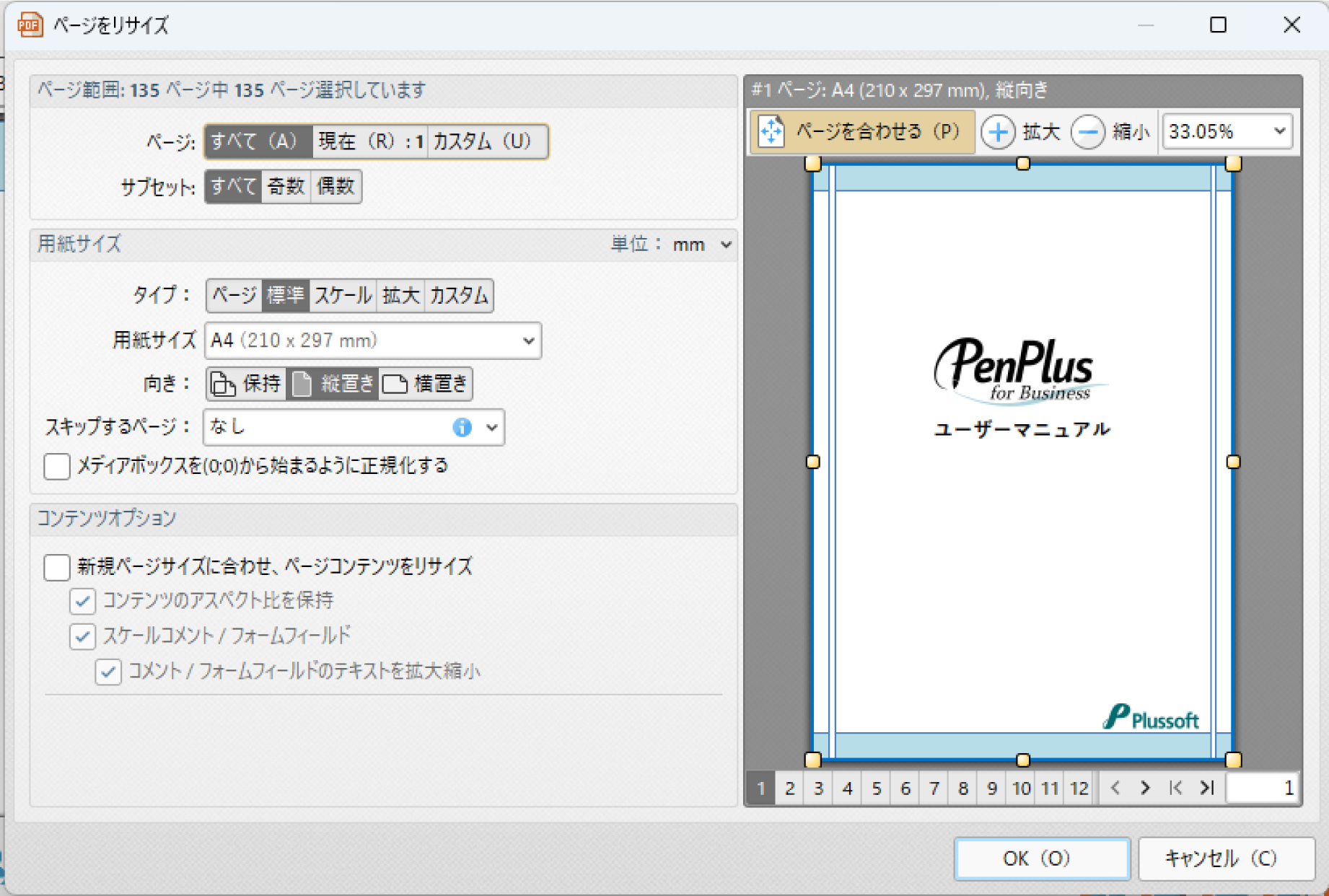Enable normalize media box to (0;0) checkbox
This screenshot has height=896, width=1329.
tap(57, 466)
